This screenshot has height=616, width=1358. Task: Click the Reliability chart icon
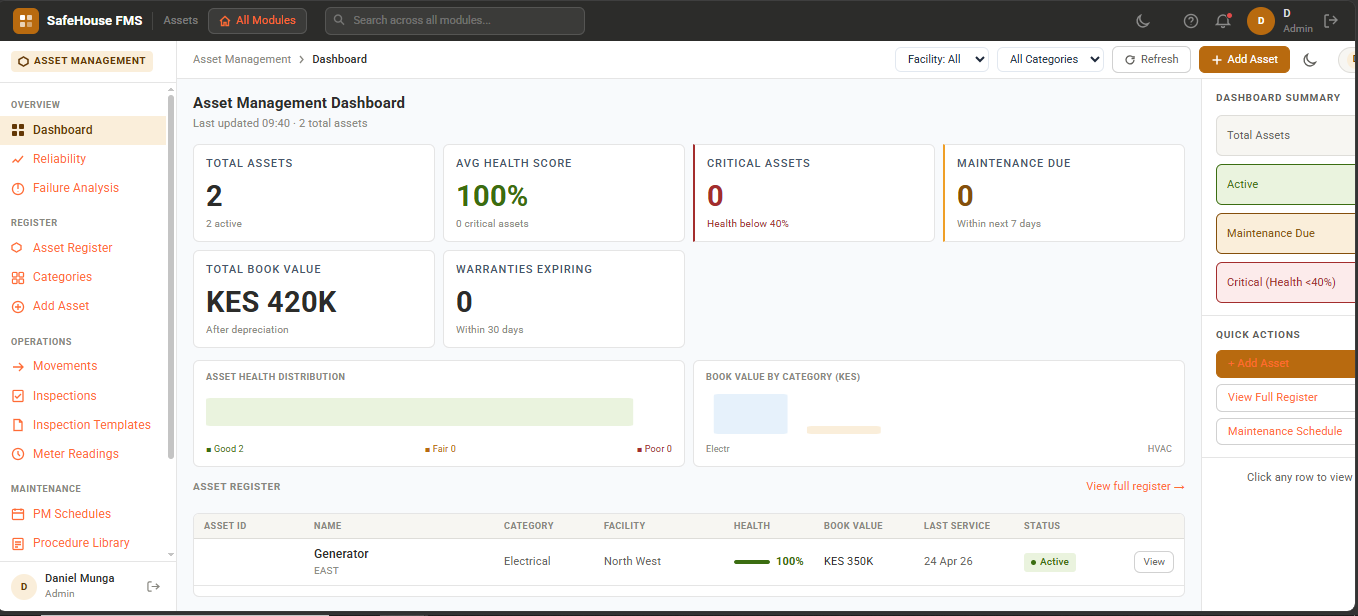pos(18,159)
